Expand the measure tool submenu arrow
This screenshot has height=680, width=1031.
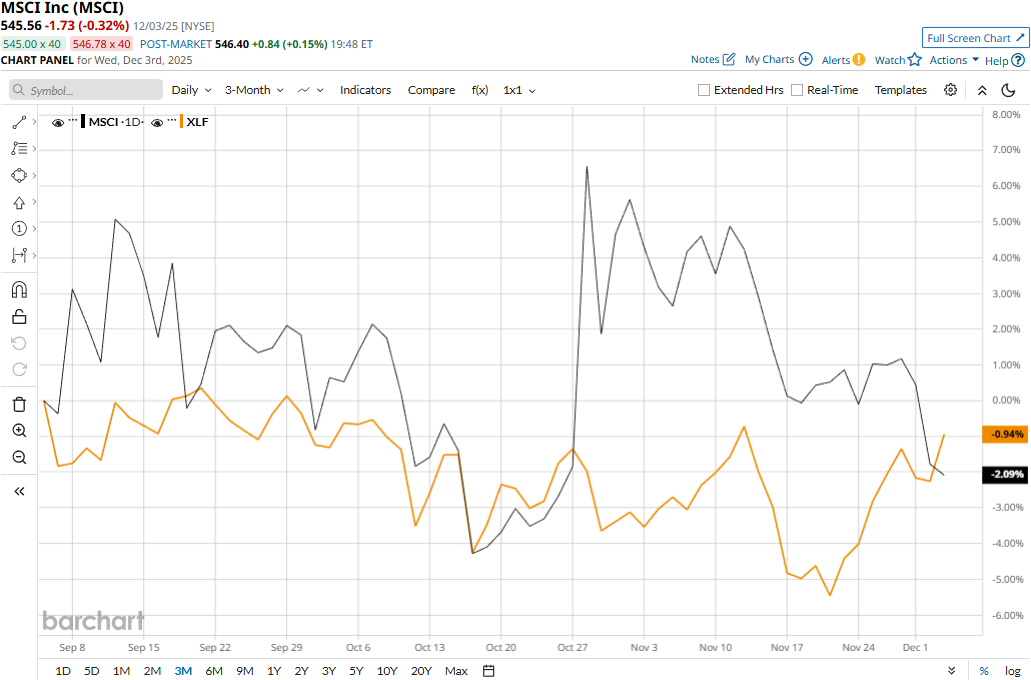coord(34,255)
